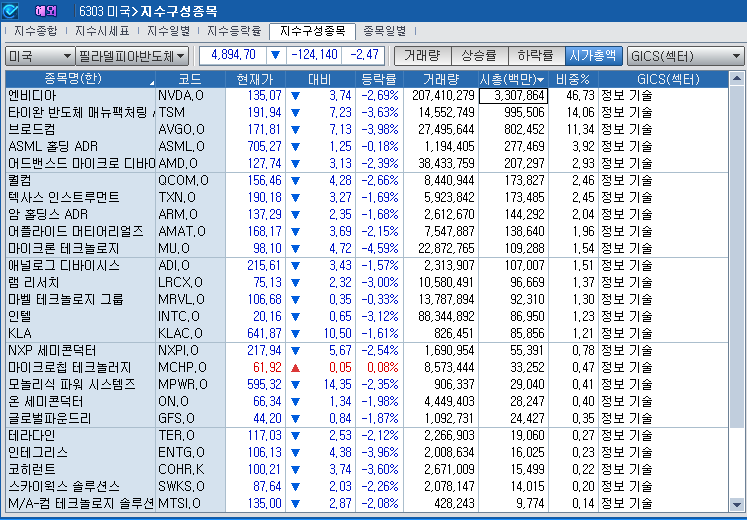Click the GICS(섹터) column header
The height and width of the screenshot is (520, 747).
coord(663,79)
